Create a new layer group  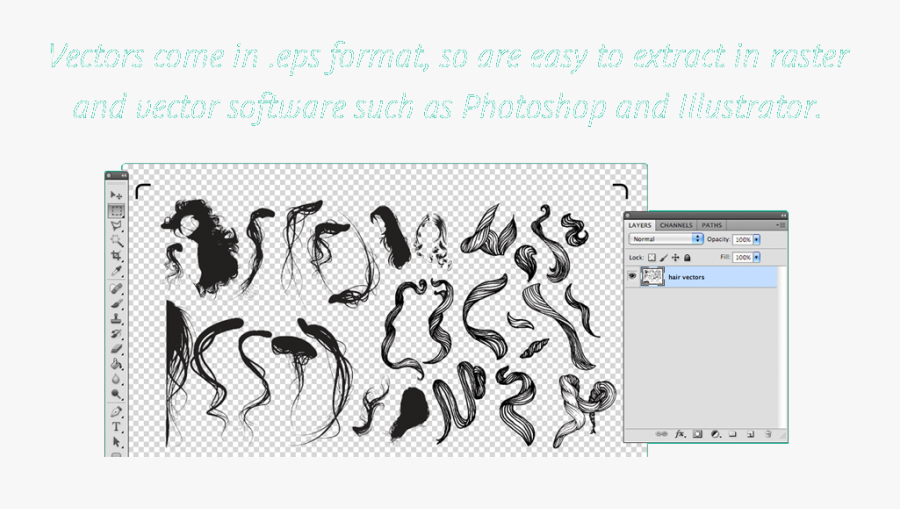(733, 434)
